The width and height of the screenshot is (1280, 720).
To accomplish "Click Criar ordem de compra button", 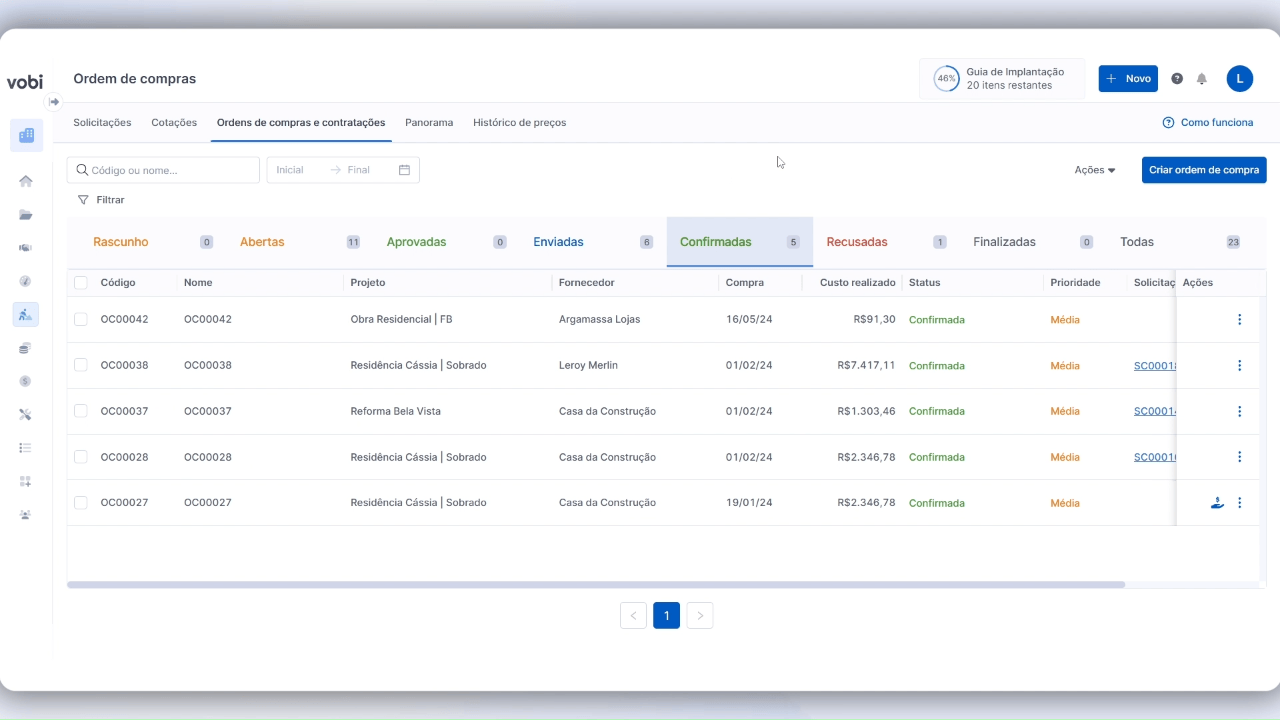I will (1204, 170).
